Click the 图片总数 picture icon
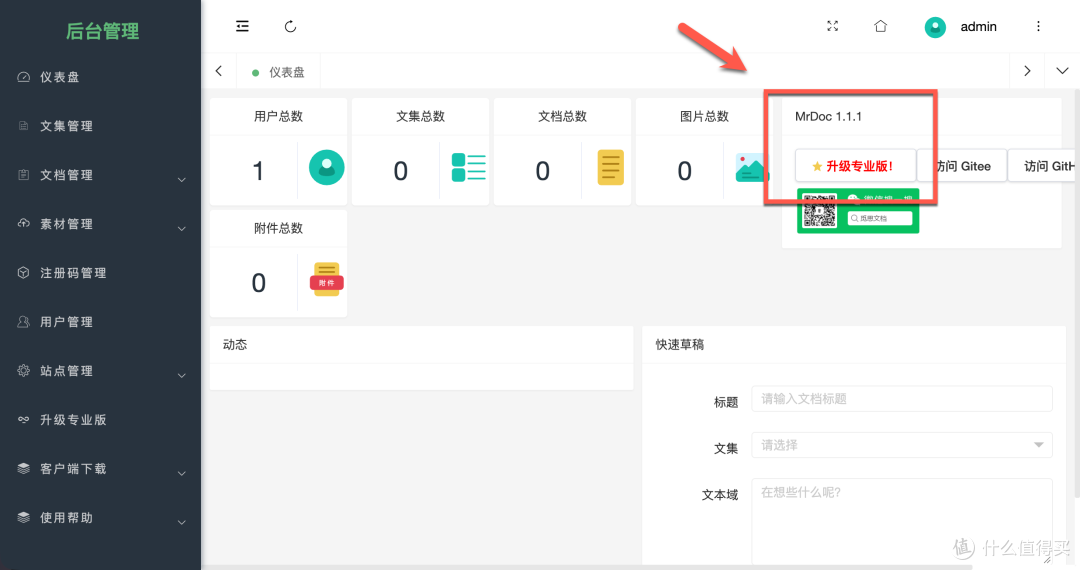The height and width of the screenshot is (570, 1080). click(751, 168)
